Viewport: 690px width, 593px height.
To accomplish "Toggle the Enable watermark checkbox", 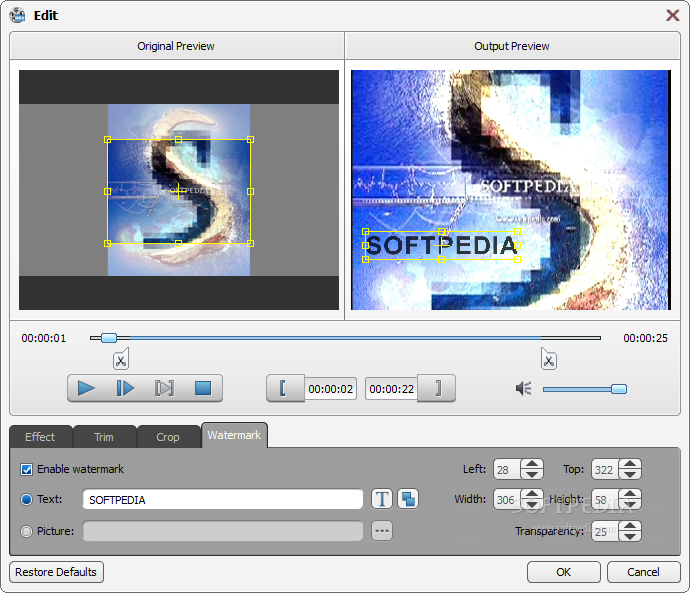I will (26, 469).
